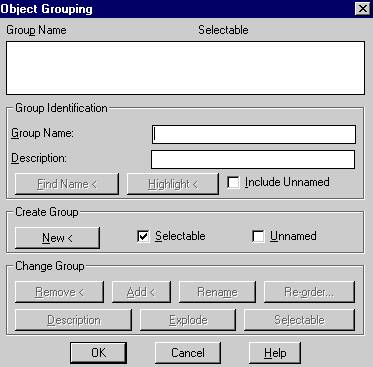Tick the Unnamed checkbox
This screenshot has width=373, height=367.
258,236
